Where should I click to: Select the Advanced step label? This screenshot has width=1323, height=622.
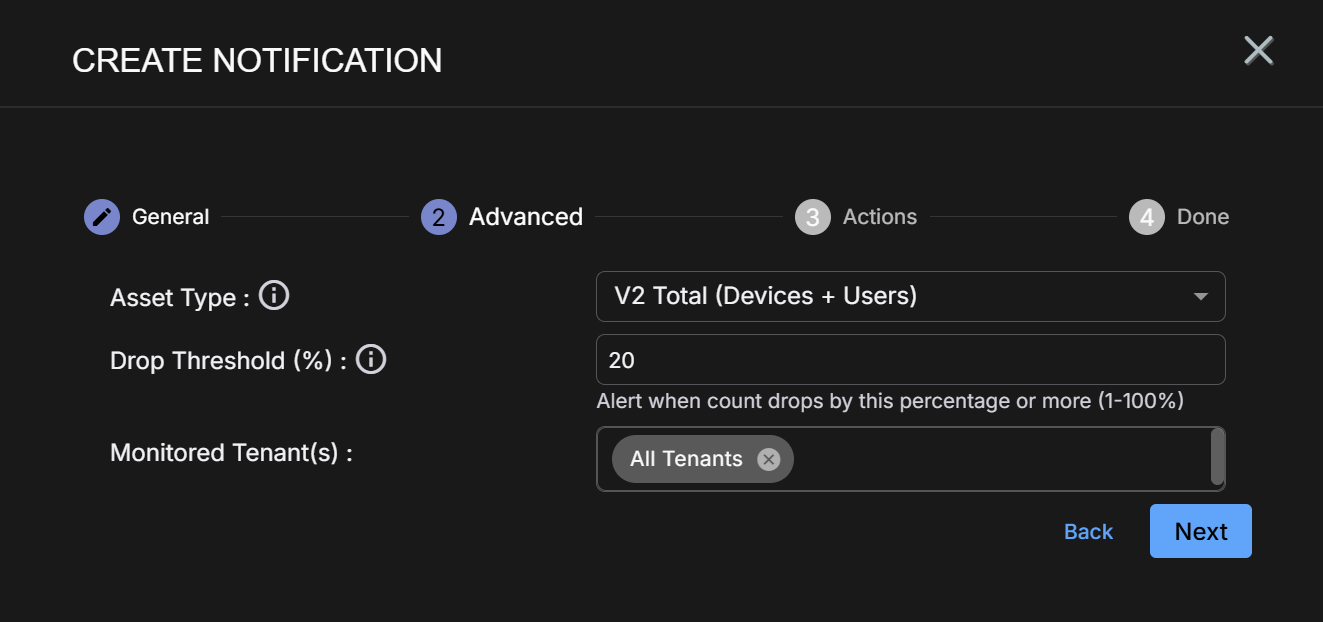coord(526,217)
